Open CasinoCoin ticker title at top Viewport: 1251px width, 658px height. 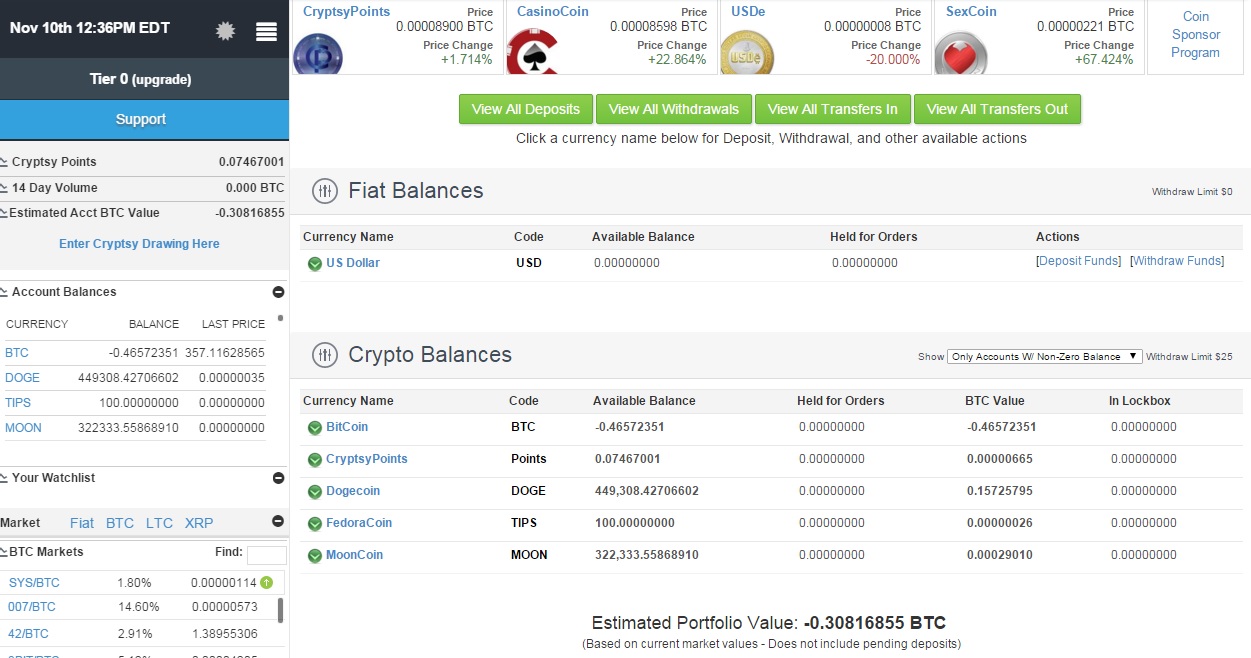pos(553,12)
